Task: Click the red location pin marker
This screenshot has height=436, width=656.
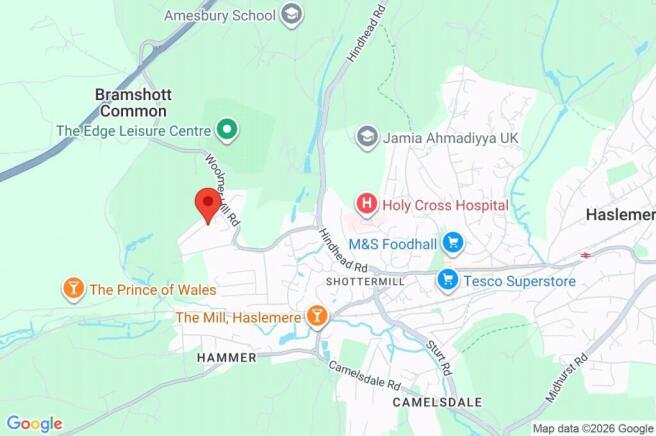Action: coord(208,206)
